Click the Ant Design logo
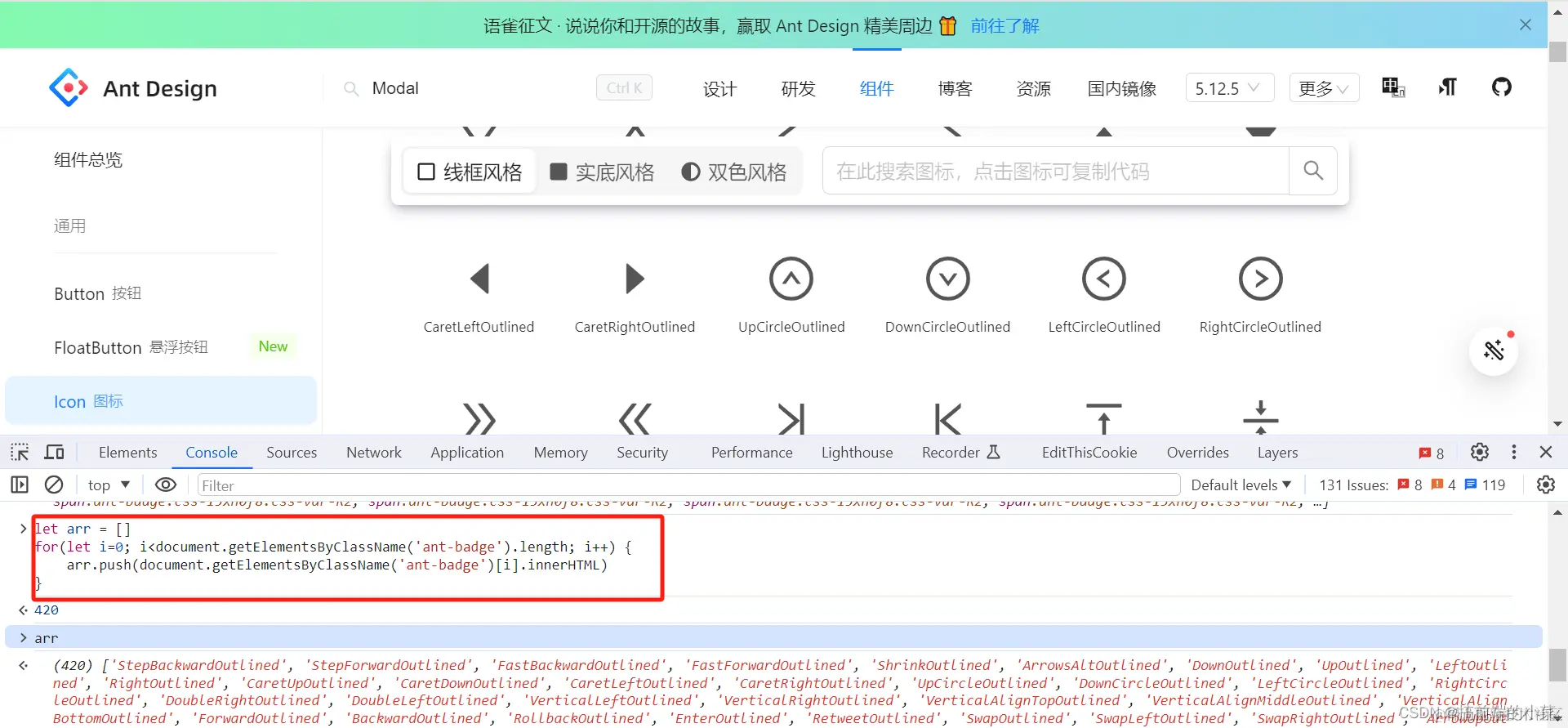Image resolution: width=1568 pixels, height=728 pixels. [133, 88]
